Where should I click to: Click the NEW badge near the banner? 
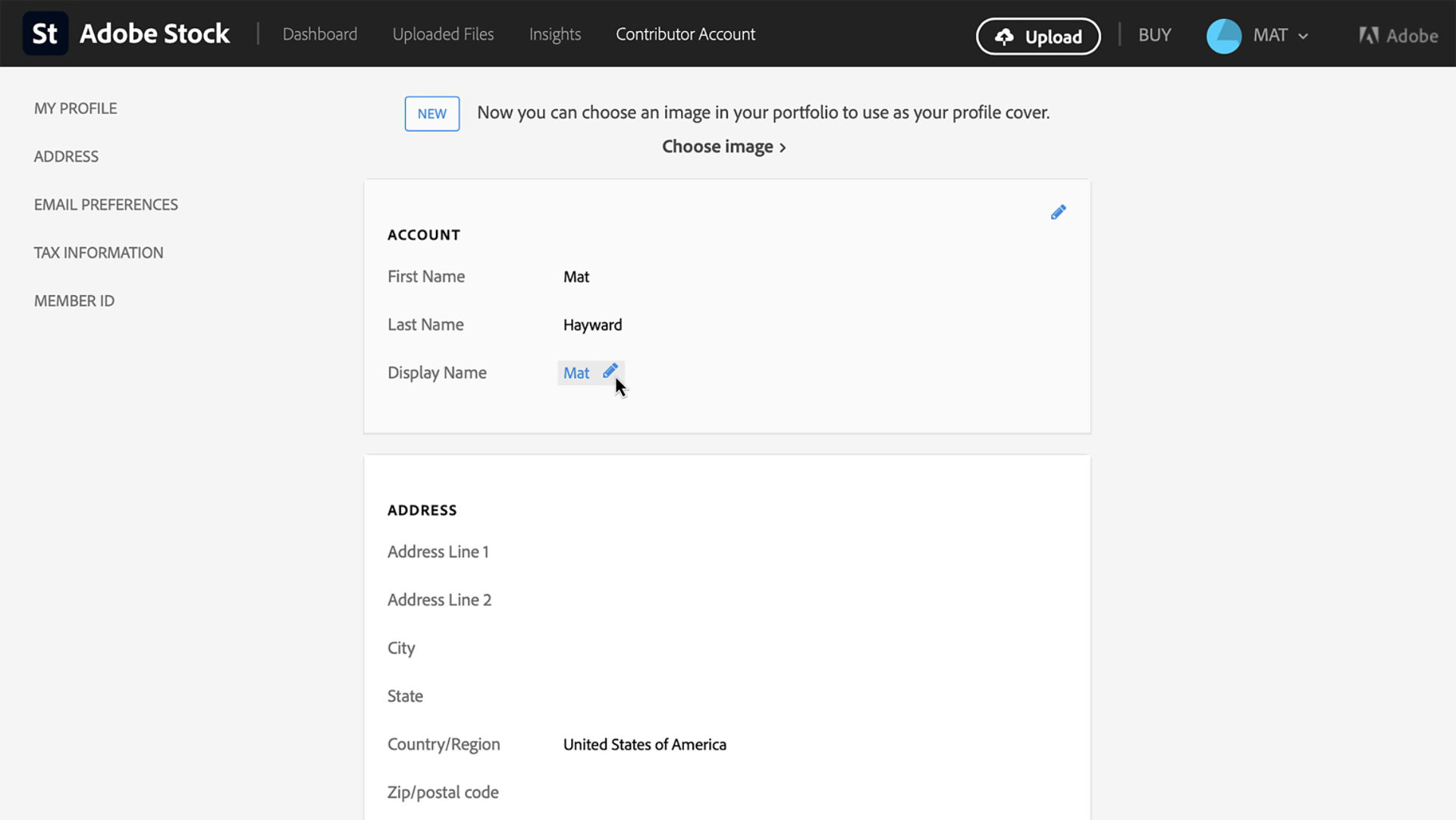(x=431, y=114)
